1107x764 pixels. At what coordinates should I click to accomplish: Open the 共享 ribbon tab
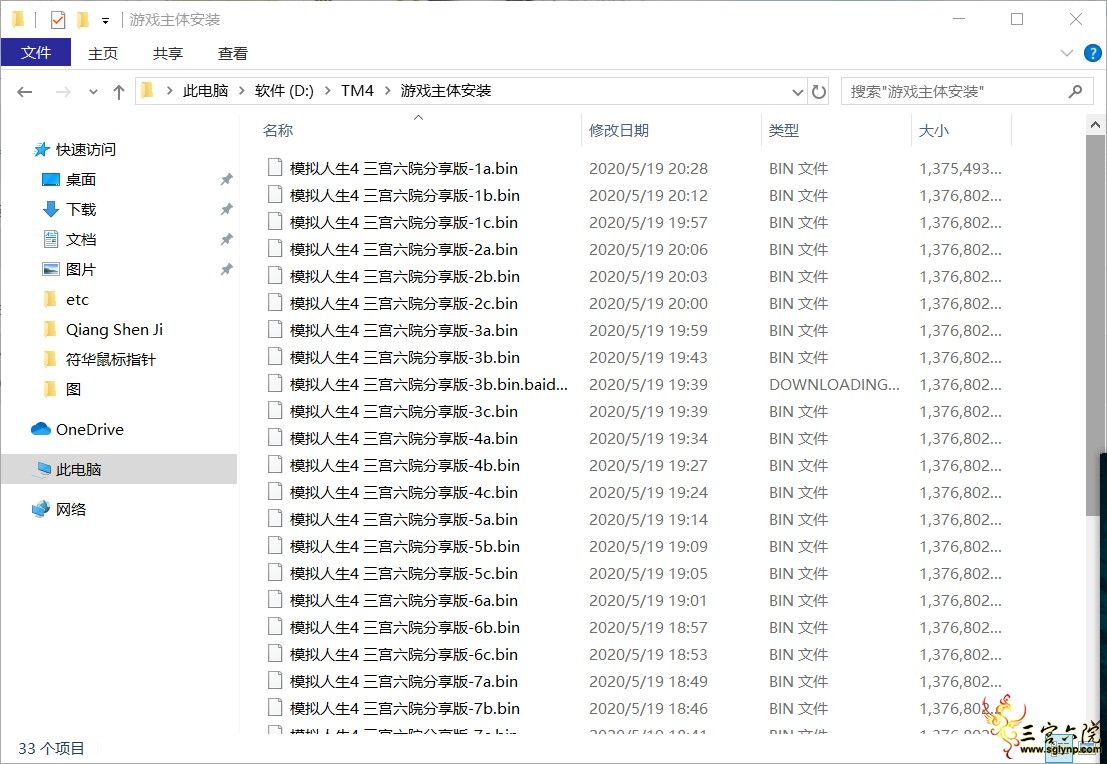pyautogui.click(x=167, y=54)
